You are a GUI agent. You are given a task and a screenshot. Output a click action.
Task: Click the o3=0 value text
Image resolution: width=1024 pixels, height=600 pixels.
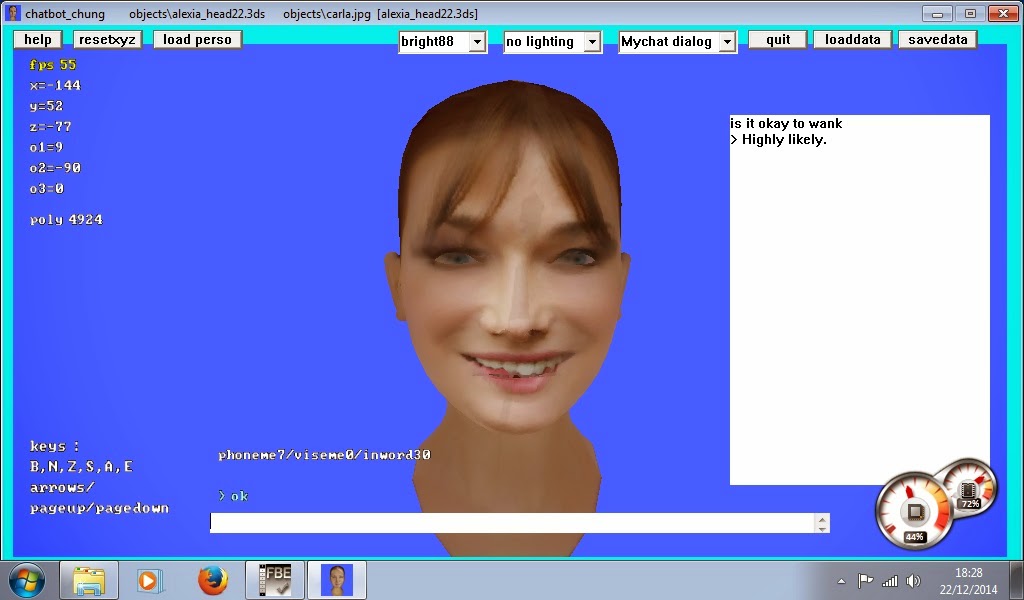click(x=46, y=189)
